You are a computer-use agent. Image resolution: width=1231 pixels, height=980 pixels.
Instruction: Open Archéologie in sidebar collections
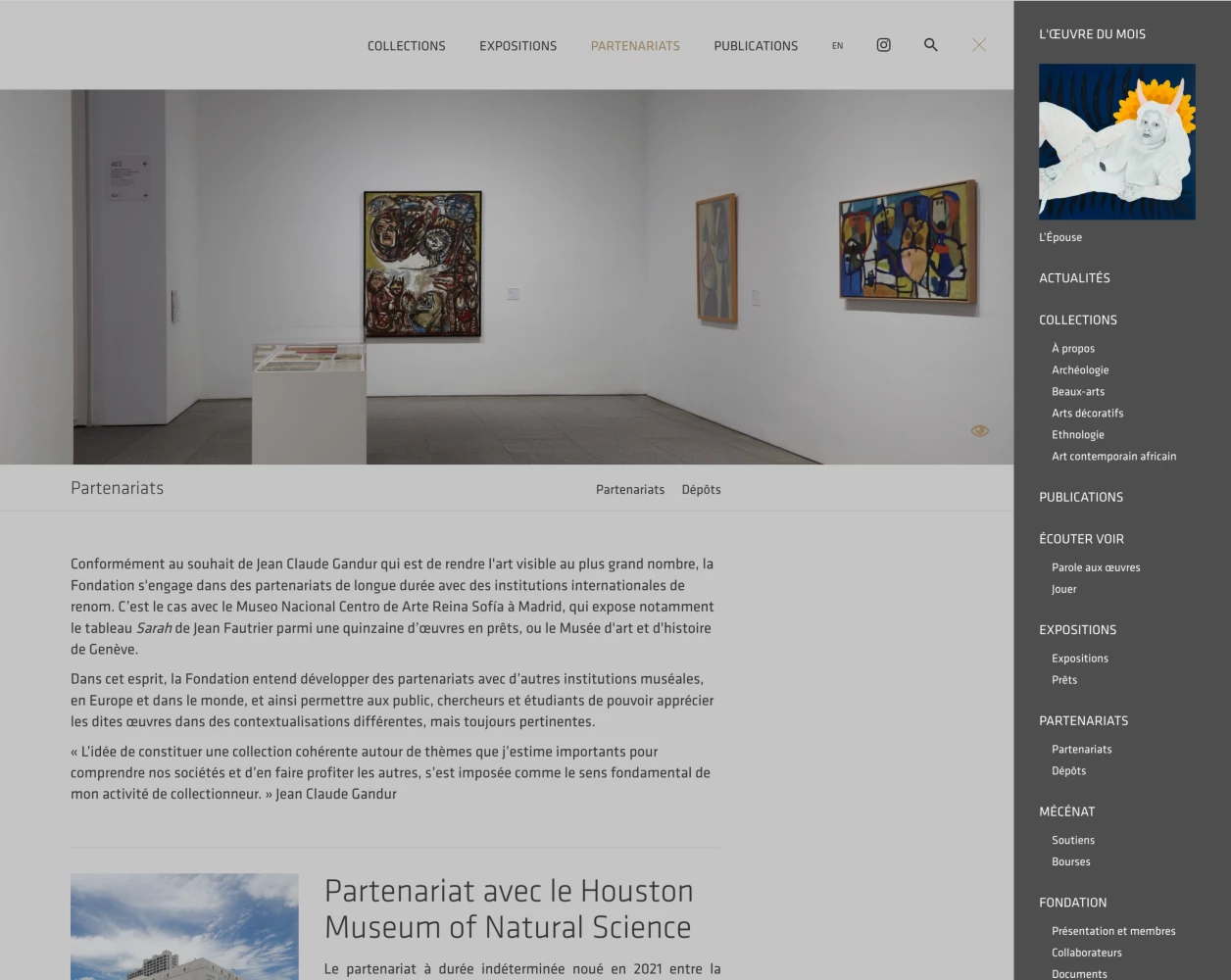tap(1080, 370)
